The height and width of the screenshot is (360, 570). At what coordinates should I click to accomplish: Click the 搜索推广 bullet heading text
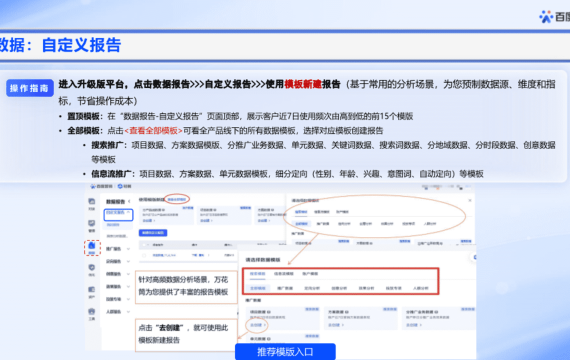tap(107, 145)
